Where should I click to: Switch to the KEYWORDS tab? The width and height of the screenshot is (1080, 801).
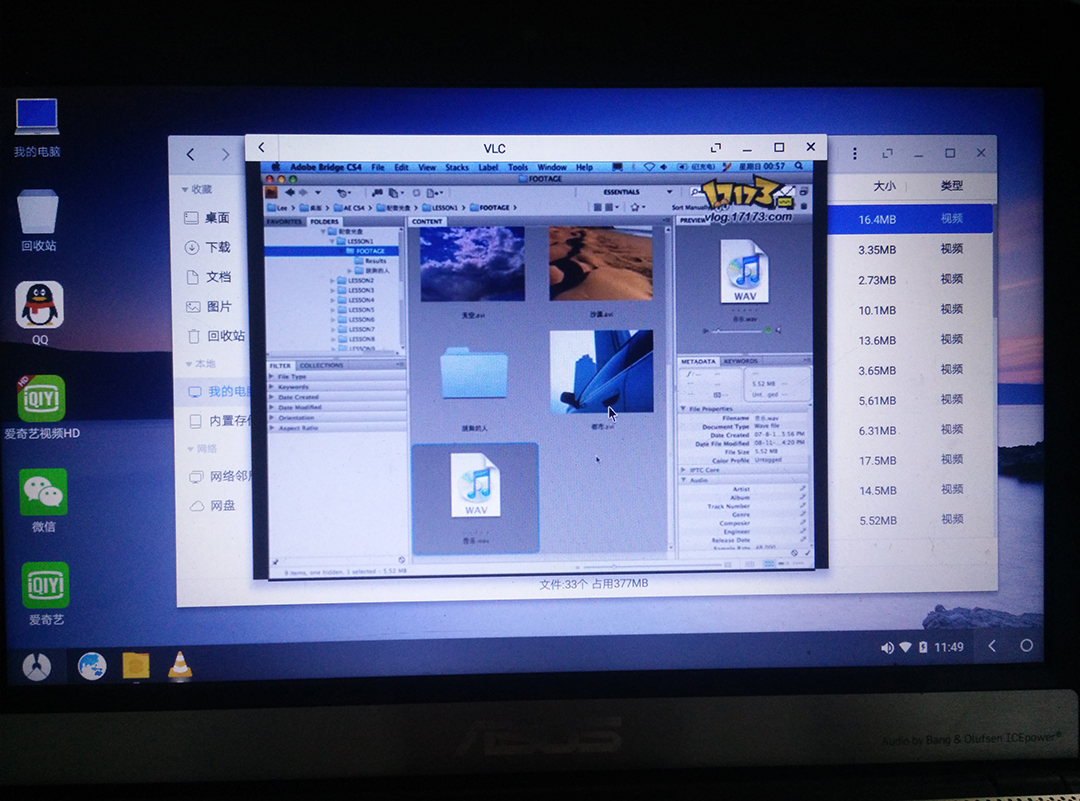[x=740, y=360]
